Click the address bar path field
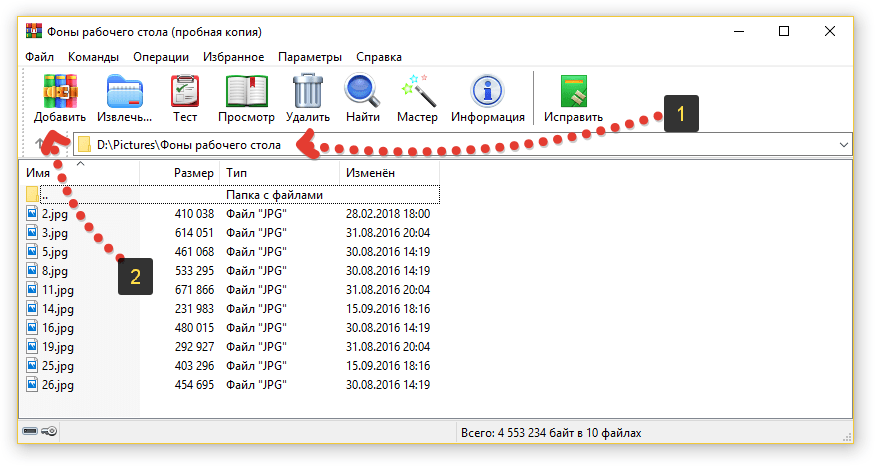 click(x=450, y=145)
